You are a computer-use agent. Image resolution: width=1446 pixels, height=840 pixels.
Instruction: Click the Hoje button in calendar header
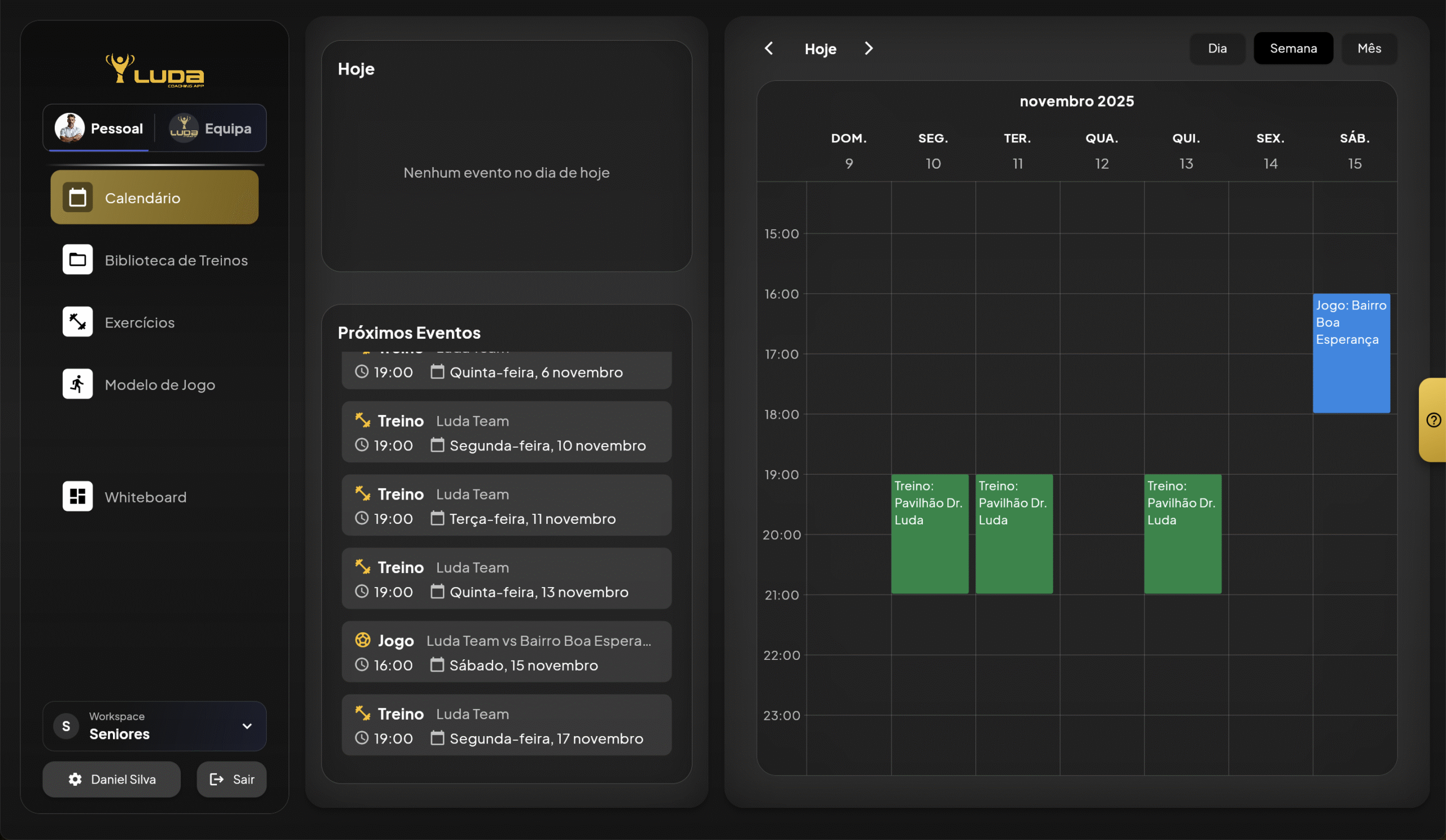[820, 49]
